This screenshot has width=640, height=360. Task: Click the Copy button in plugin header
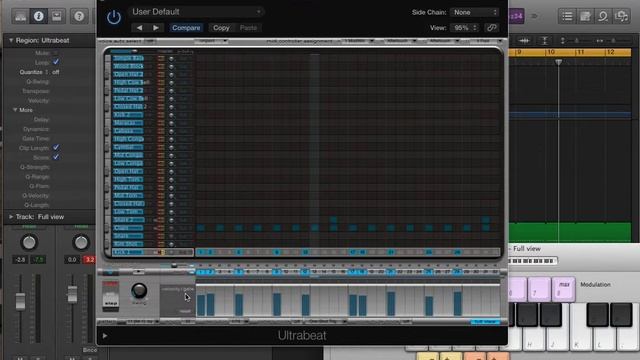click(221, 28)
